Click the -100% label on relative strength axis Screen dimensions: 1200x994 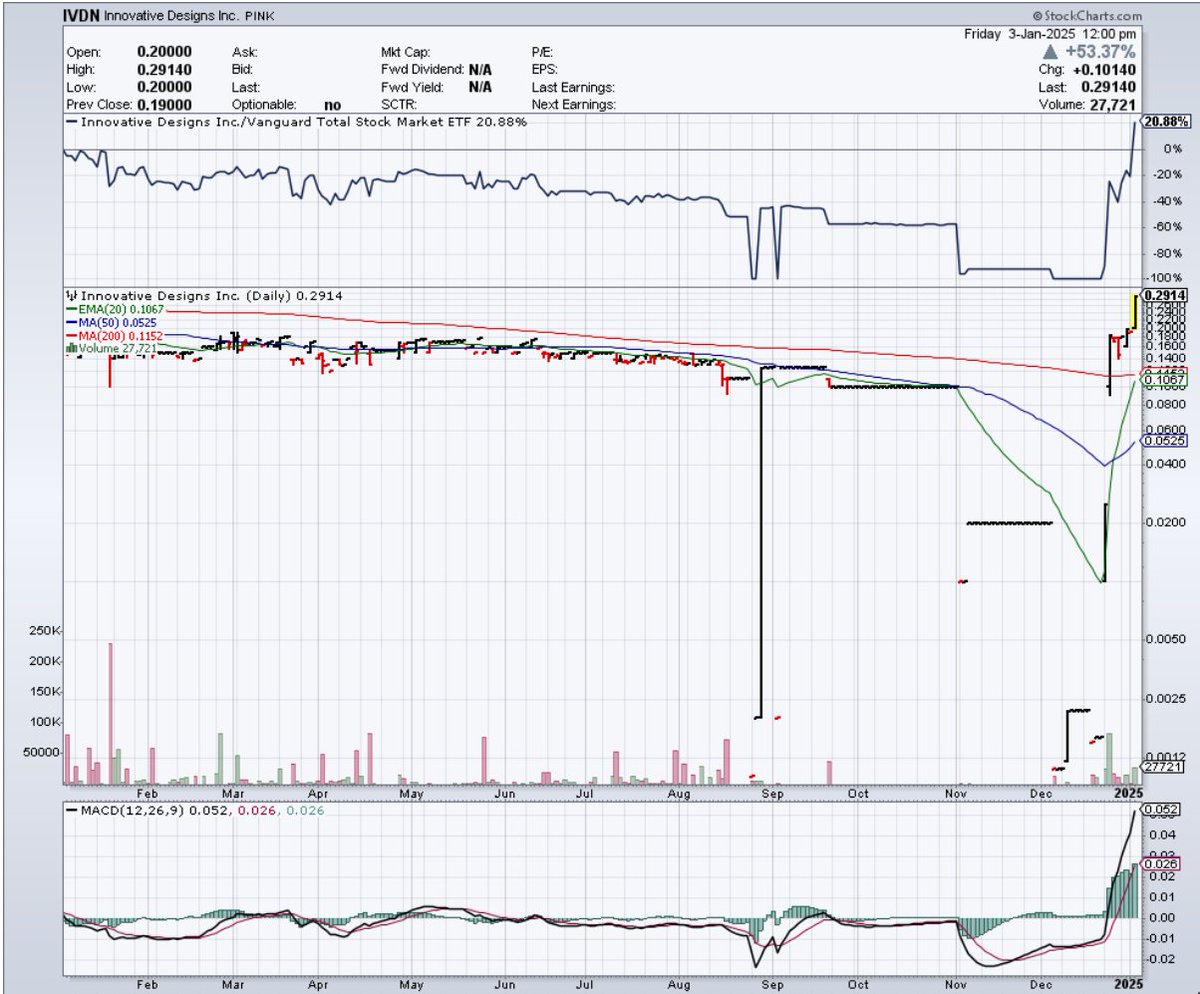1165,278
